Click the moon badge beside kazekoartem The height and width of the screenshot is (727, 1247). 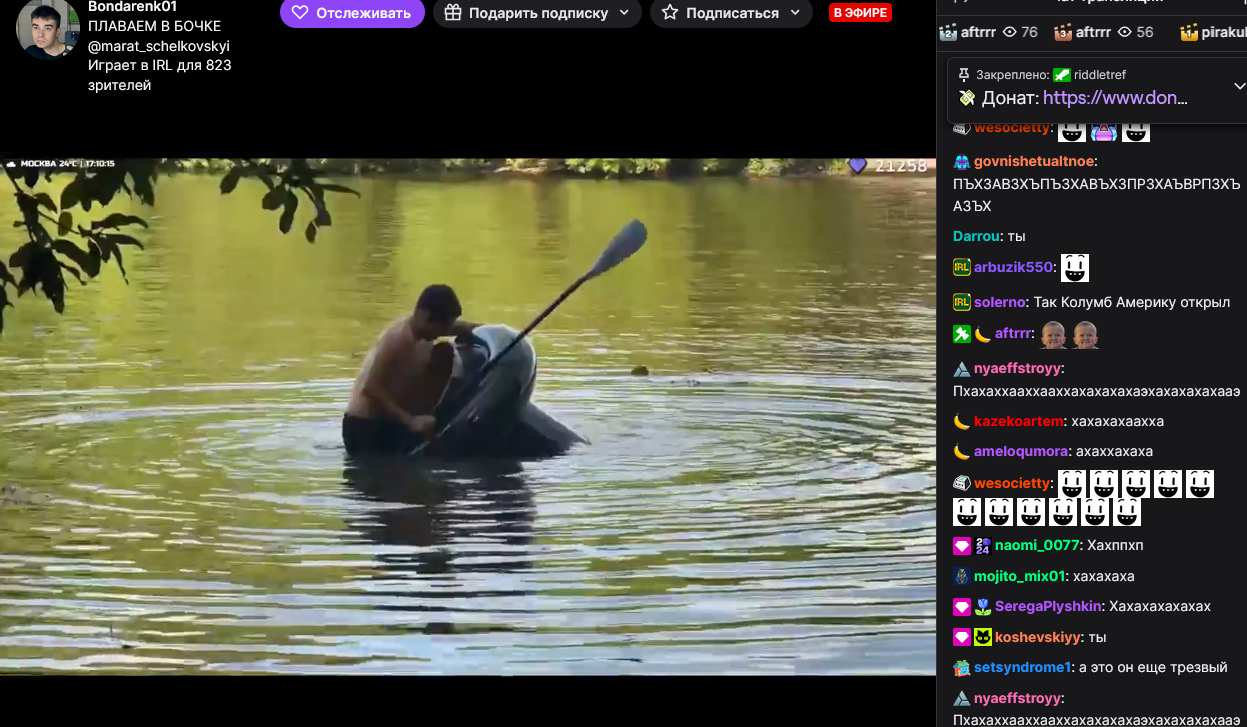pyautogui.click(x=961, y=421)
